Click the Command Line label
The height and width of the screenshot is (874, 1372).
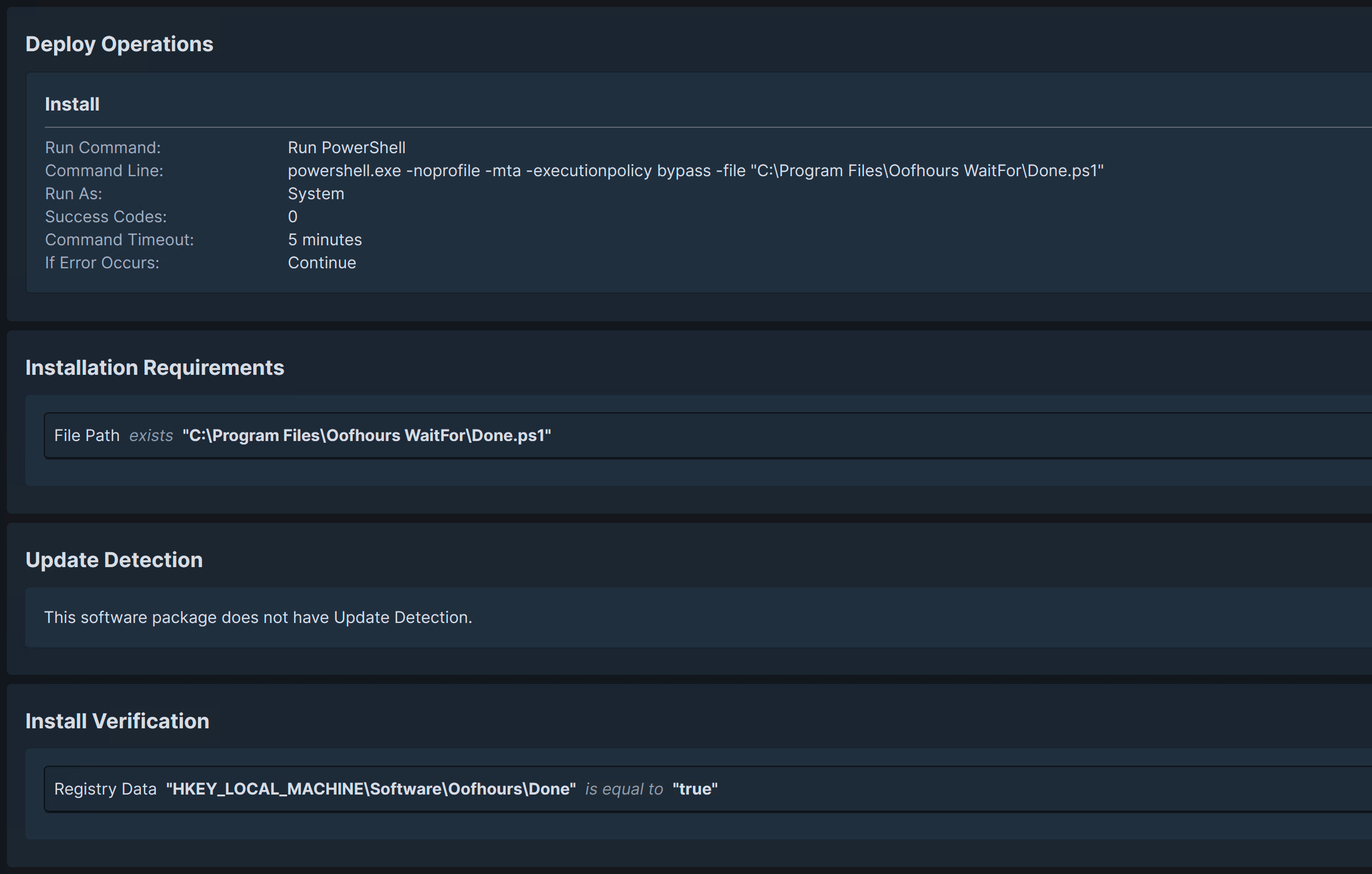click(x=104, y=170)
